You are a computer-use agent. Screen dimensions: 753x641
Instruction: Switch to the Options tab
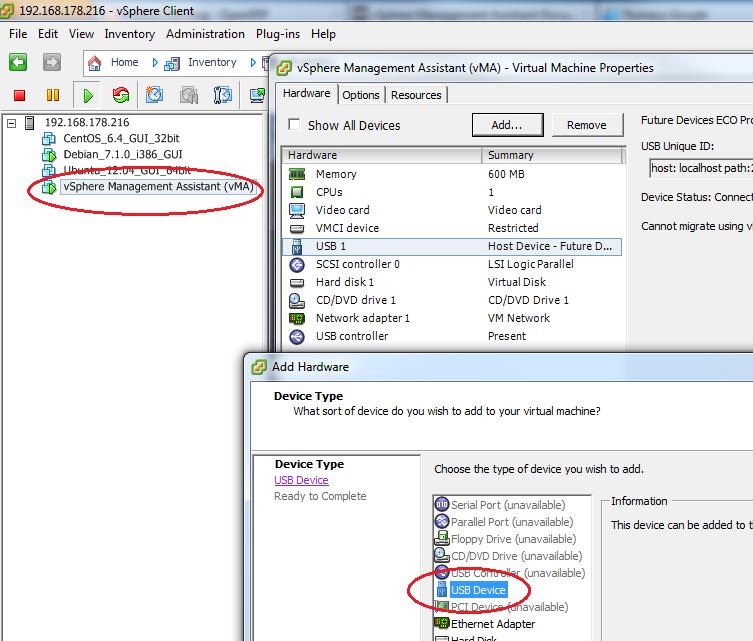pyautogui.click(x=361, y=95)
